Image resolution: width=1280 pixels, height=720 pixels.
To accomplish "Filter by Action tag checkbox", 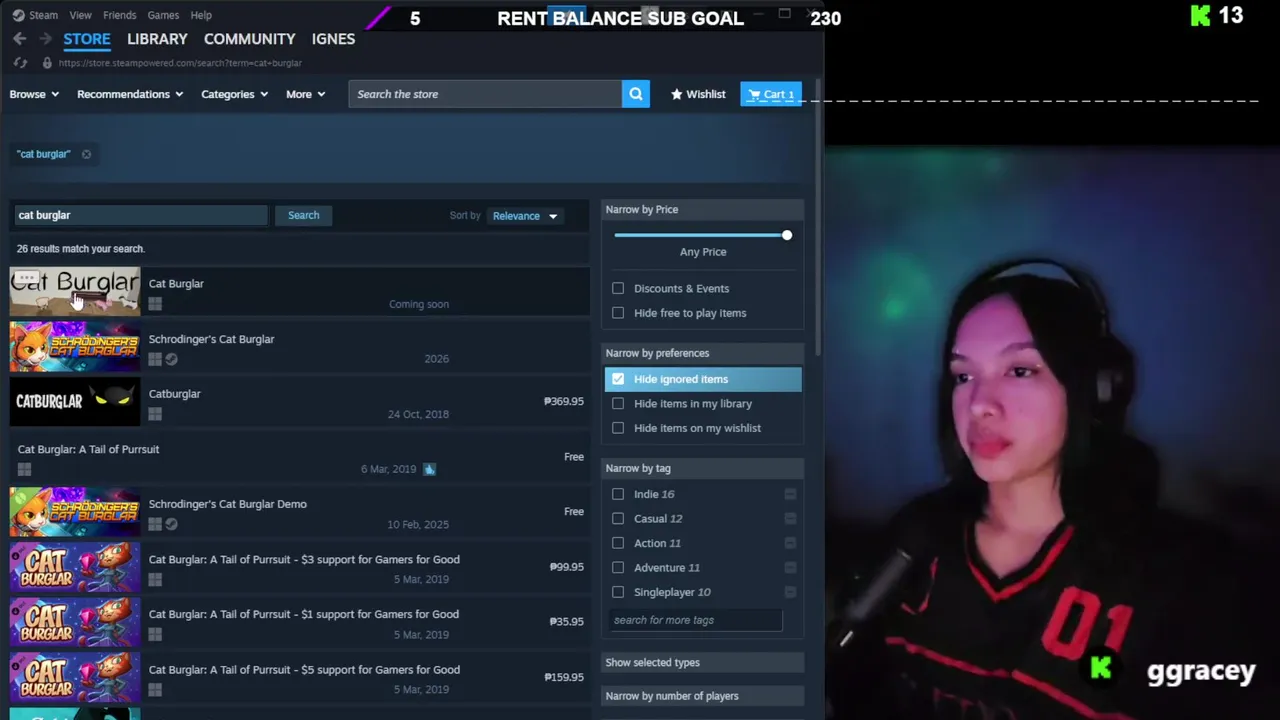I will click(x=618, y=543).
